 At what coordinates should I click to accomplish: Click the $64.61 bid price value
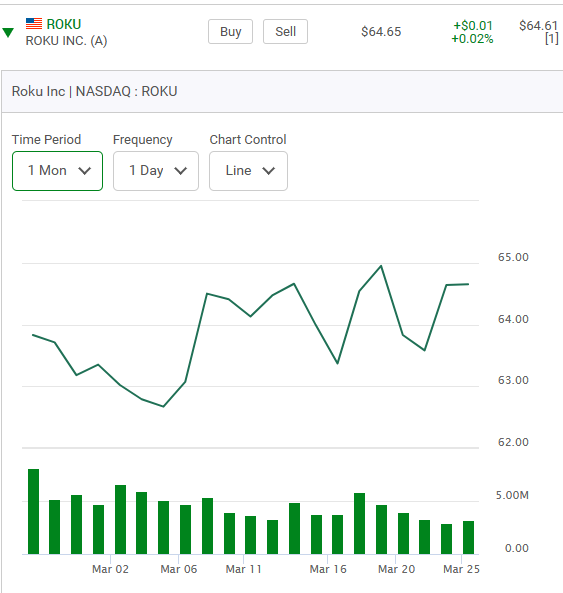click(538, 26)
